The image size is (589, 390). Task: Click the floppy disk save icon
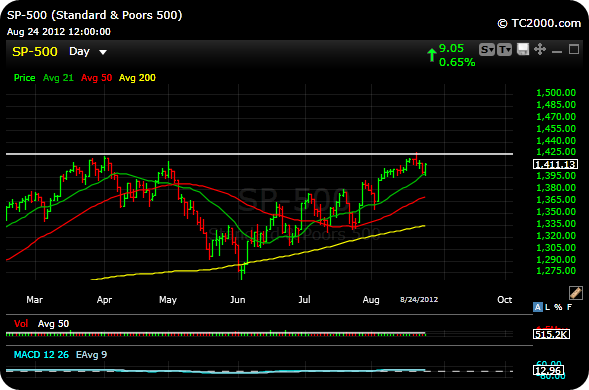(x=523, y=49)
